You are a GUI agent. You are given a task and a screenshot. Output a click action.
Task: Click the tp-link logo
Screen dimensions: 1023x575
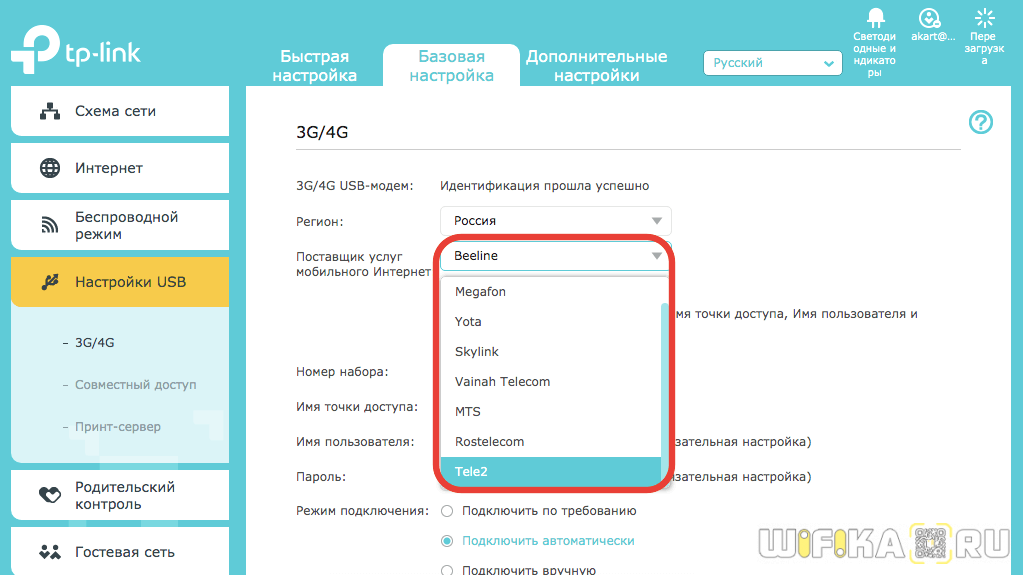tap(76, 50)
